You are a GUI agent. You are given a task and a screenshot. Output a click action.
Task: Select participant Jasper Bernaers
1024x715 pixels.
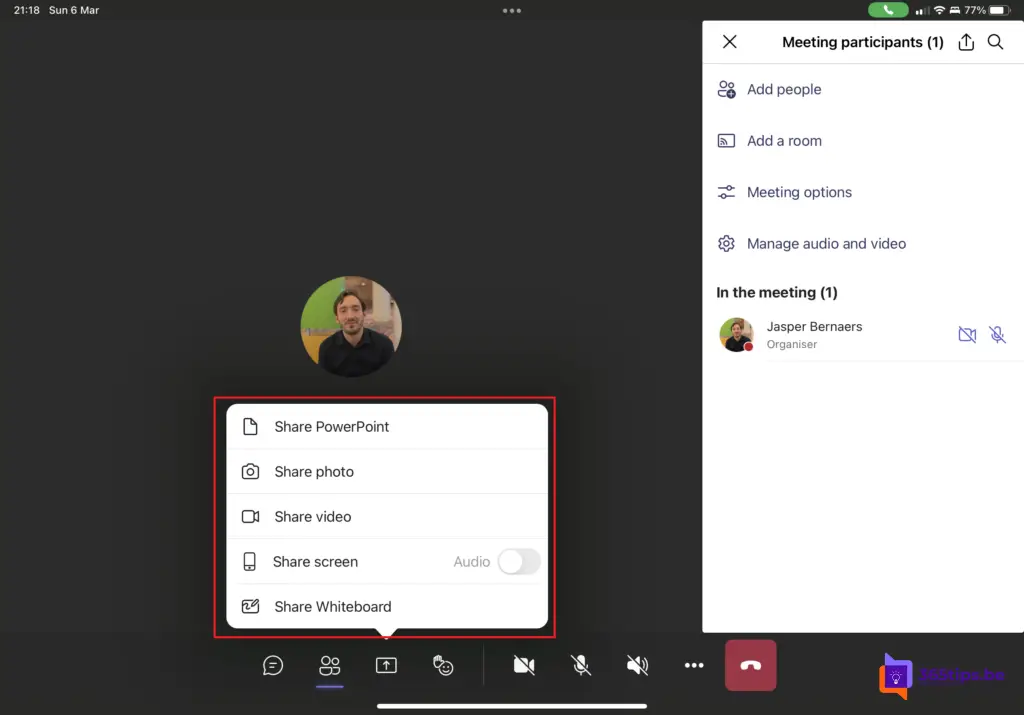pyautogui.click(x=863, y=335)
